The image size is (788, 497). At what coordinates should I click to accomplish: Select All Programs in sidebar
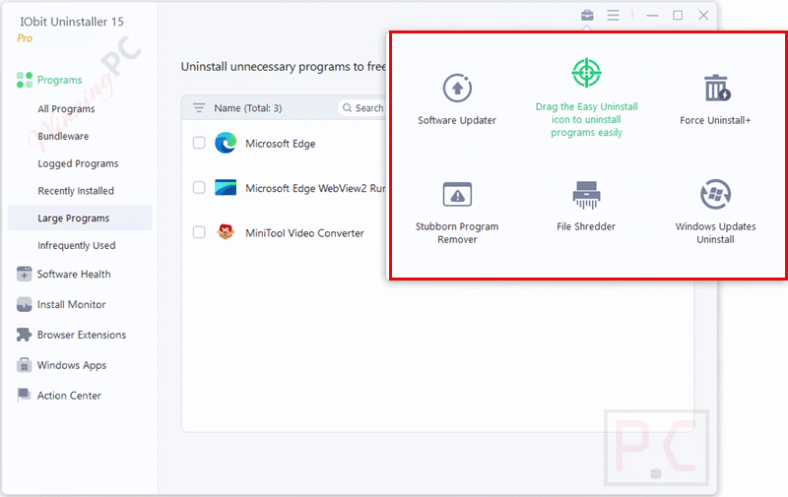[x=66, y=109]
